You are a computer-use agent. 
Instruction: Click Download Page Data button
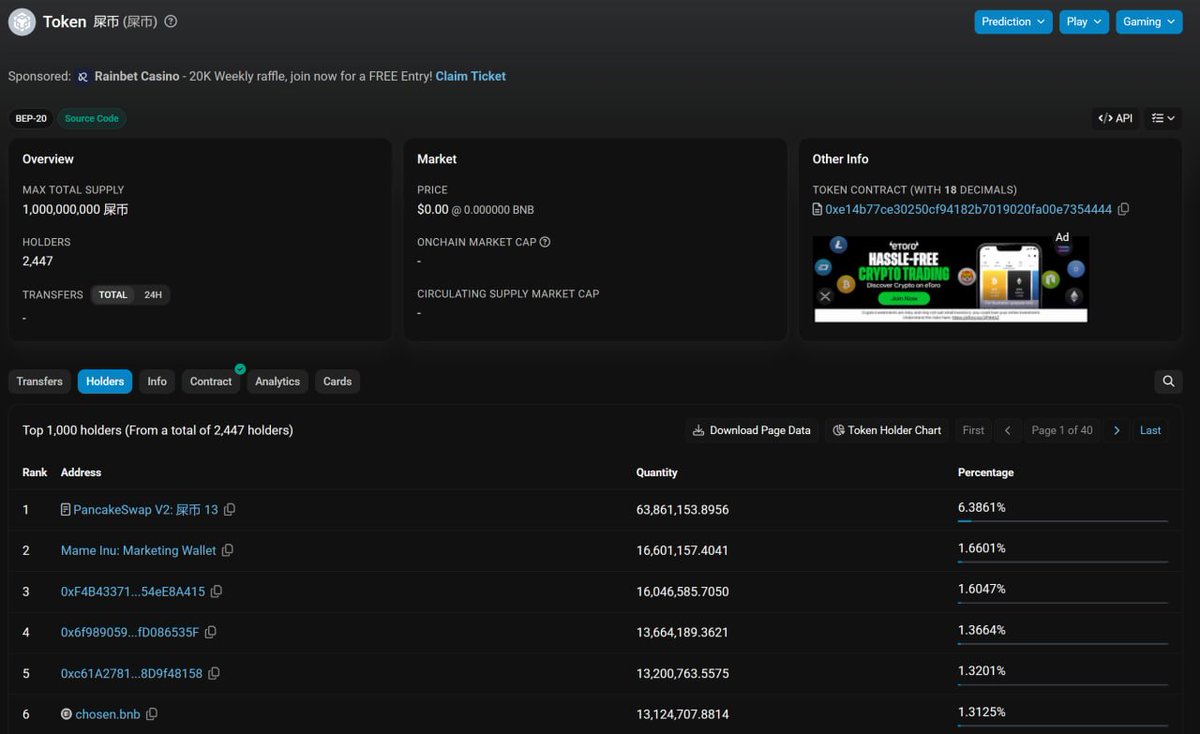pos(751,430)
